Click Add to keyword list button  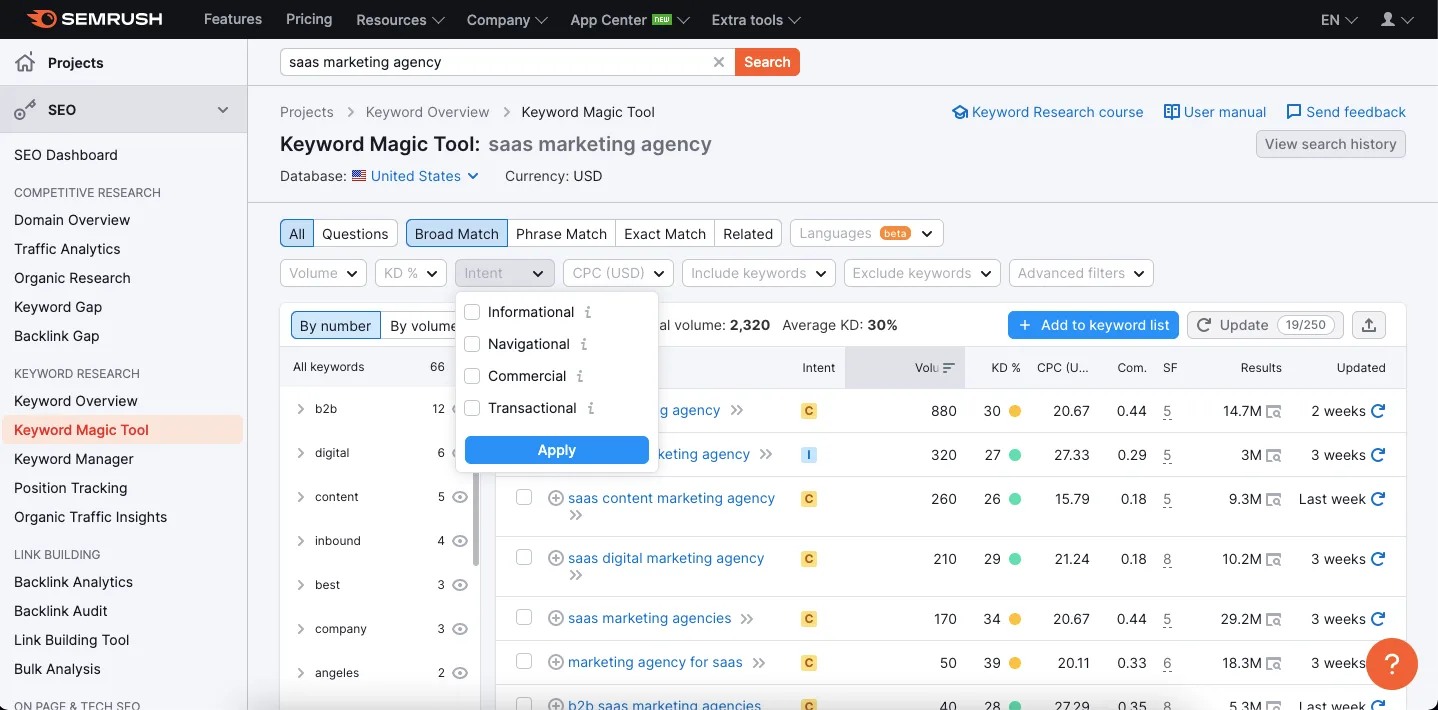click(x=1094, y=325)
